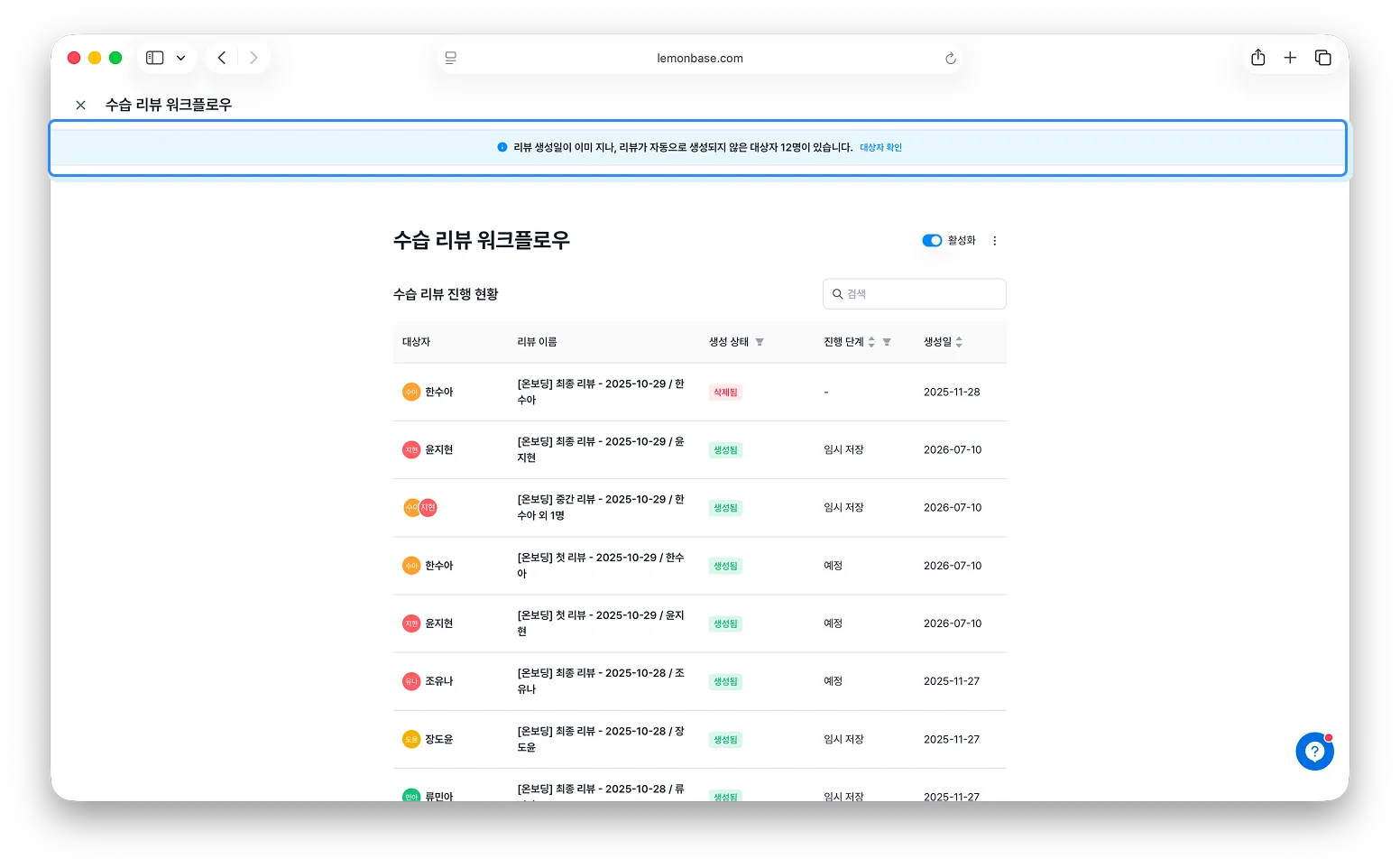Click the lemonbase.com address bar
Screen dimensions: 1400x868
tap(700, 59)
